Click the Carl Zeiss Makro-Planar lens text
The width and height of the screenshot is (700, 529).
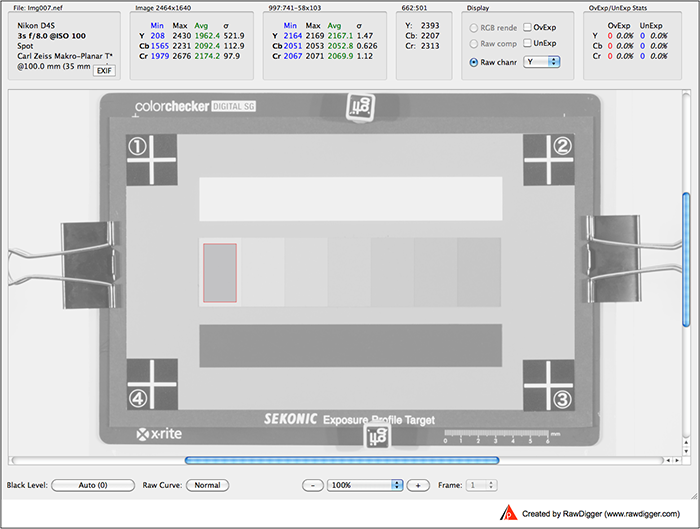pos(65,56)
